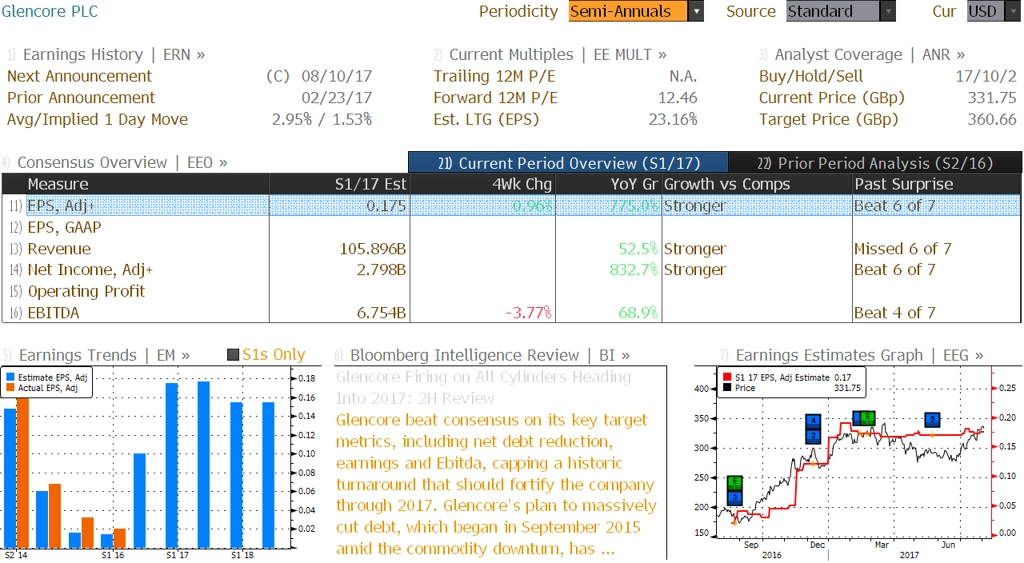This screenshot has height=563, width=1024.
Task: Click Missed 6 of 7 surprise cell
Action: (x=903, y=249)
